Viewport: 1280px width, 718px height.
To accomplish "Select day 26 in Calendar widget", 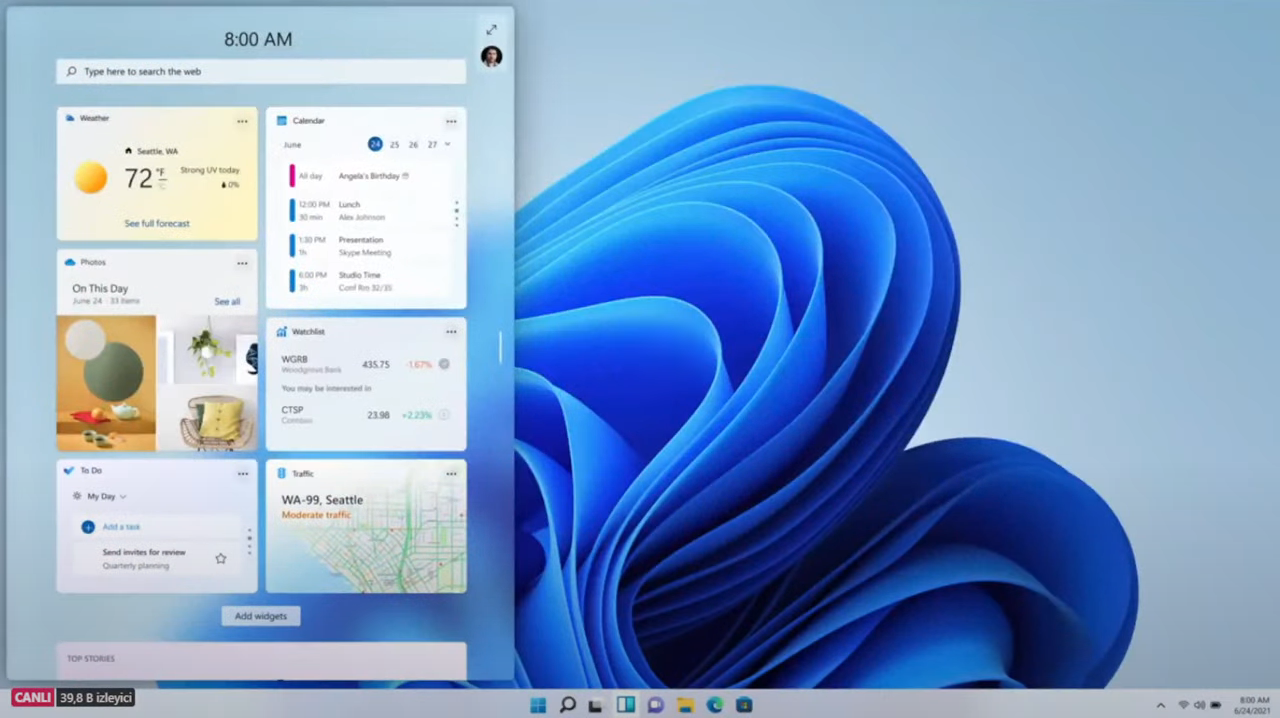I will (x=413, y=144).
